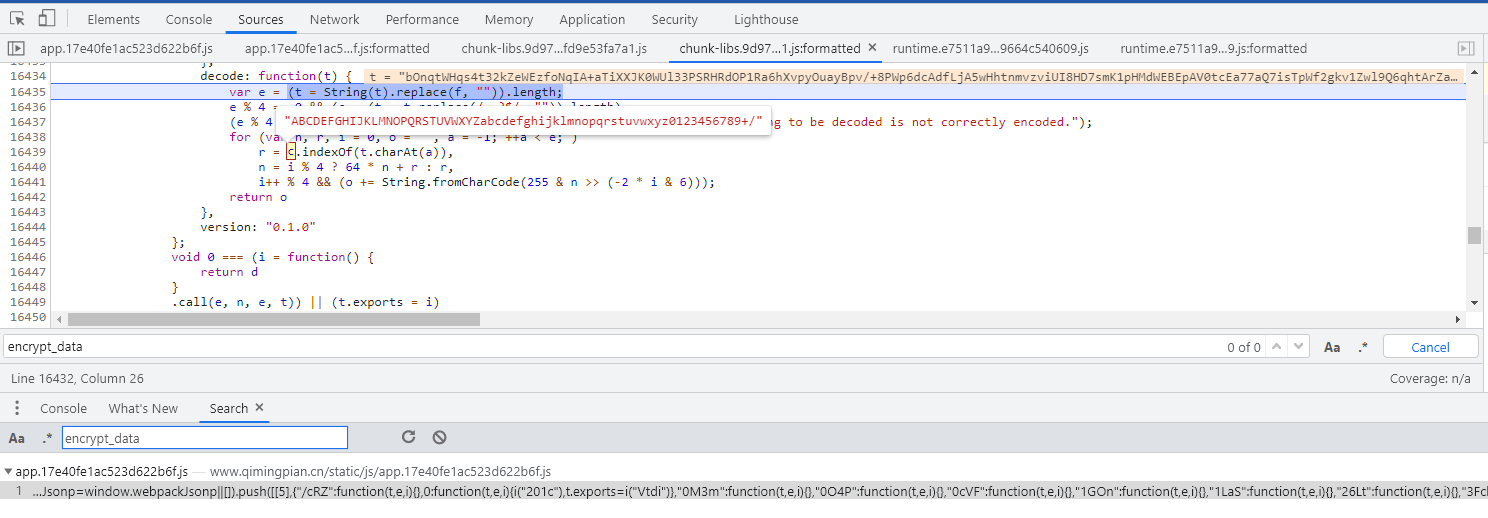Click the version: "0.1.0" code line

258,227
